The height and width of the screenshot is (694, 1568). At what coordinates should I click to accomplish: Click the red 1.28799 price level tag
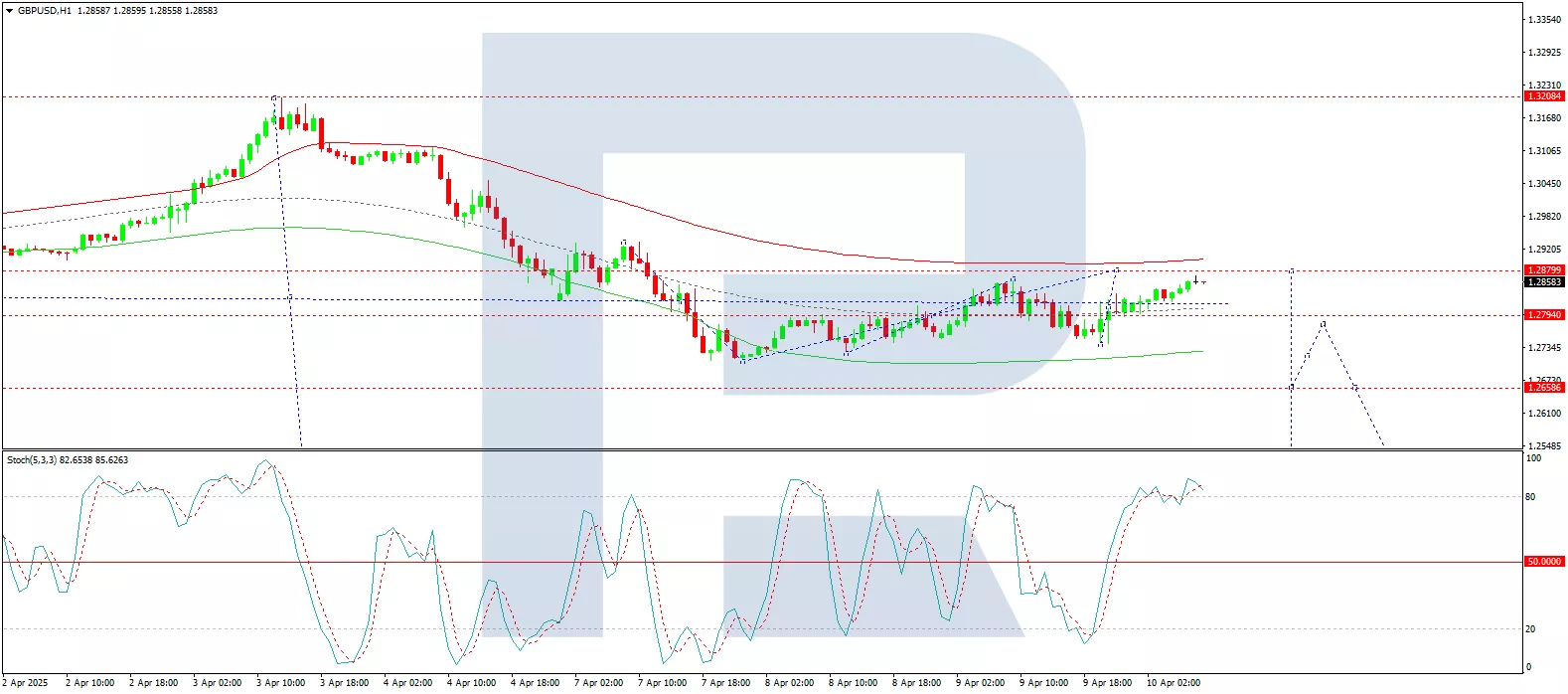pos(1544,270)
